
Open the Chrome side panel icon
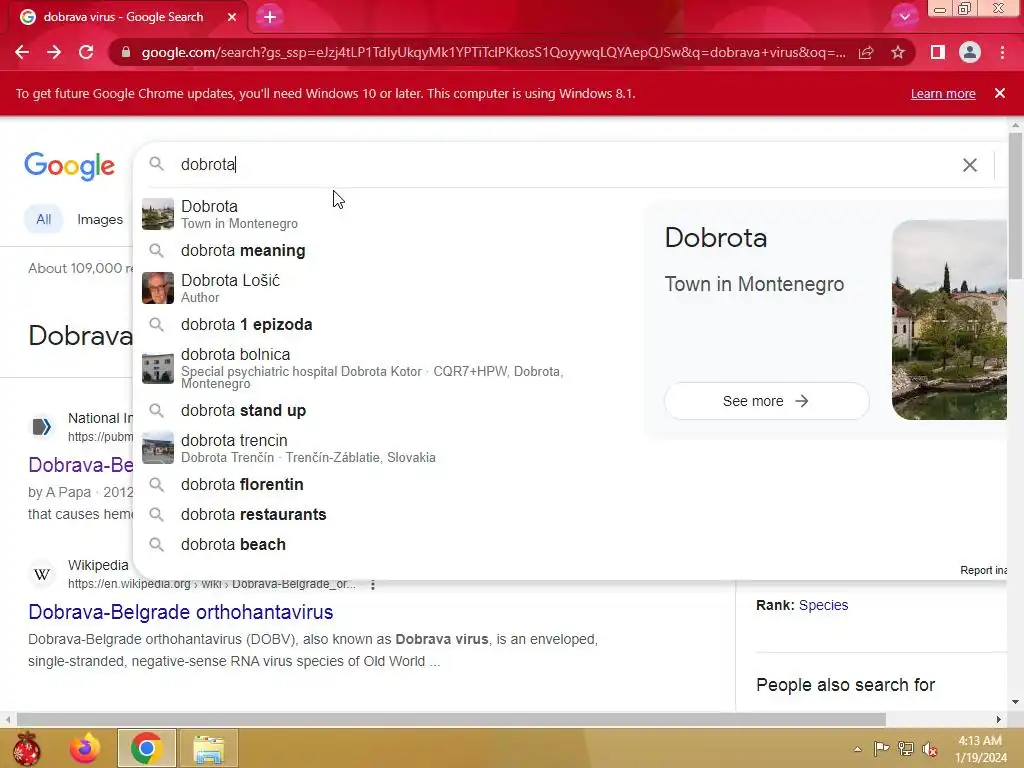(938, 52)
